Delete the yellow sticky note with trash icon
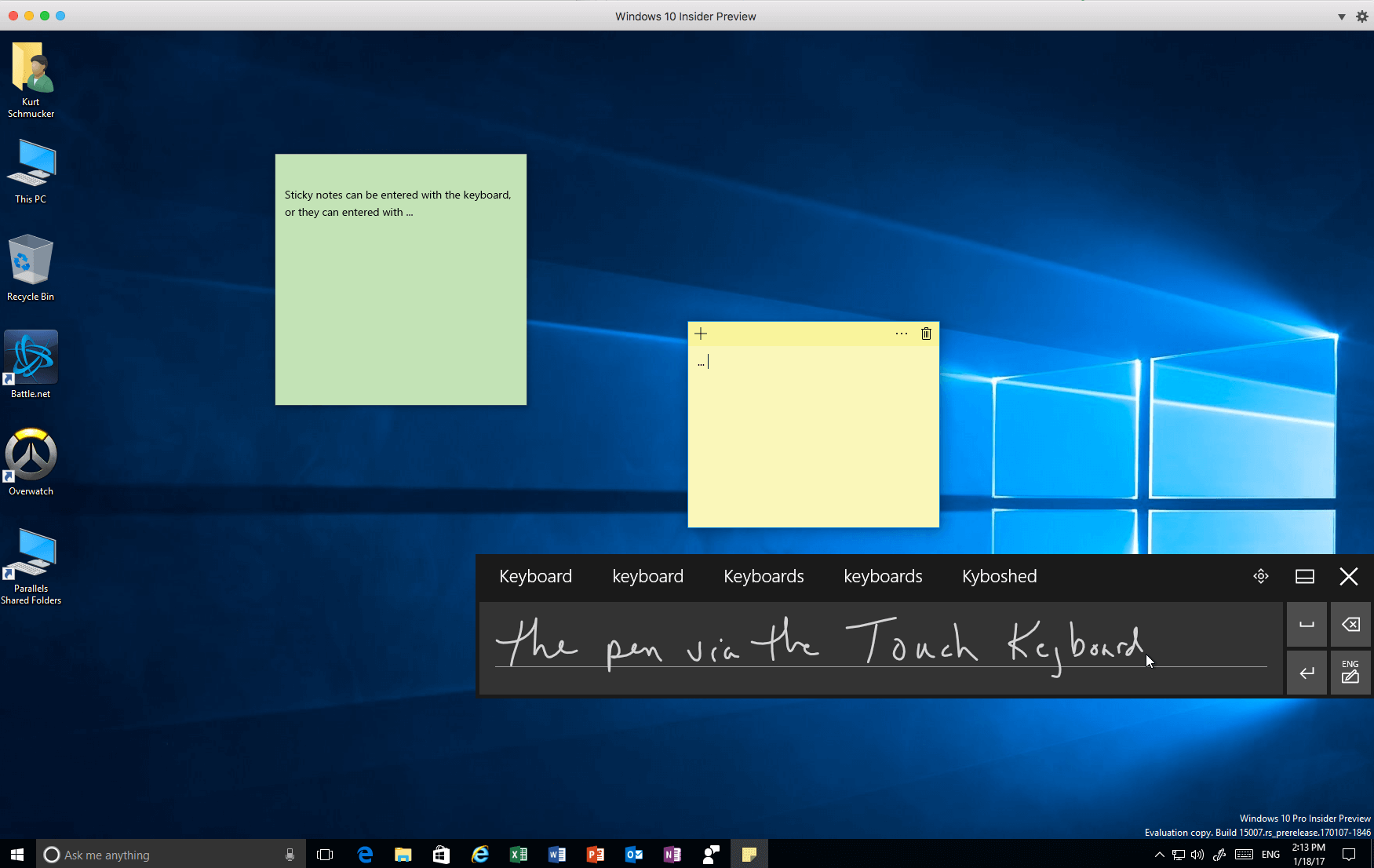The width and height of the screenshot is (1374, 868). (x=926, y=334)
